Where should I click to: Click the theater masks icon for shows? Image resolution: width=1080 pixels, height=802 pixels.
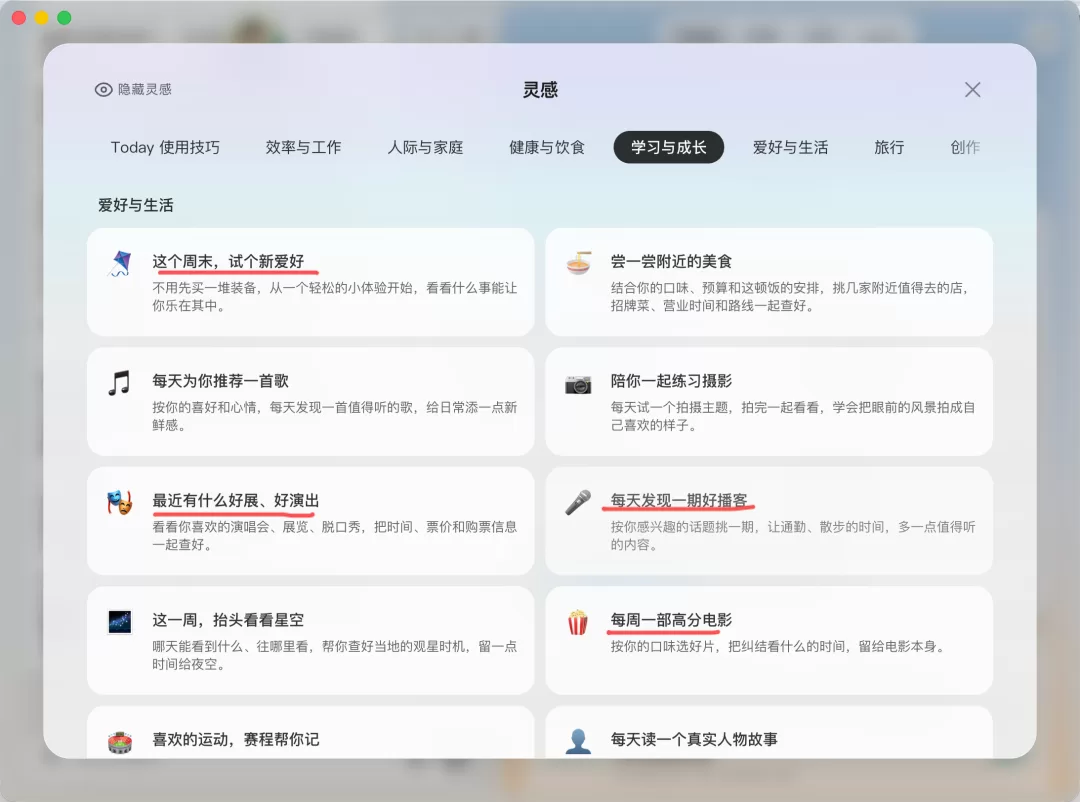coord(120,502)
